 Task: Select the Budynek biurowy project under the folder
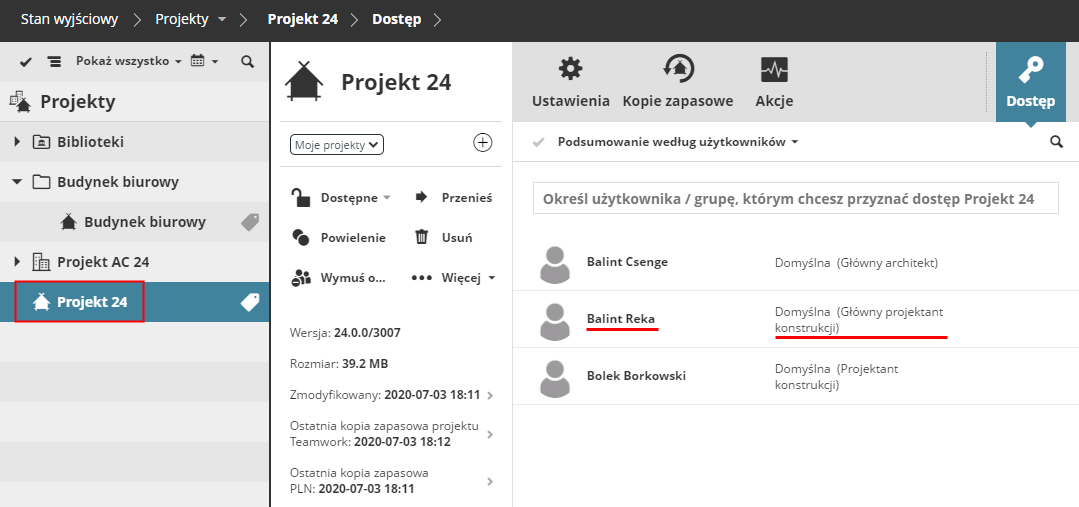coord(134,222)
